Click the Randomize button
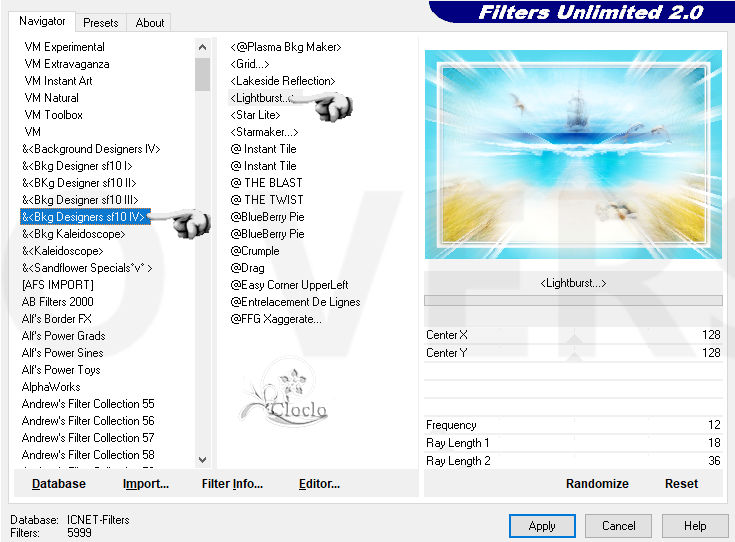735x542 pixels. (597, 483)
